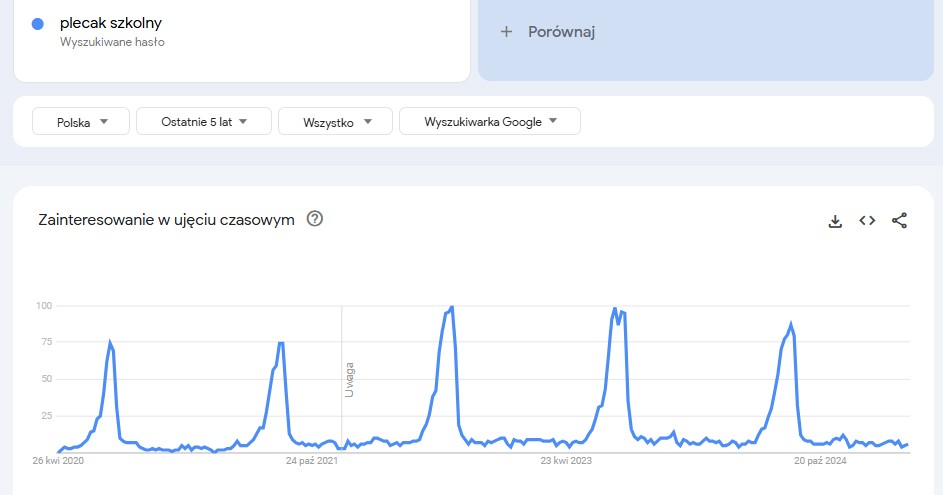The width and height of the screenshot is (943, 495).
Task: Click the 2023 peak on the chart line
Action: 615,309
